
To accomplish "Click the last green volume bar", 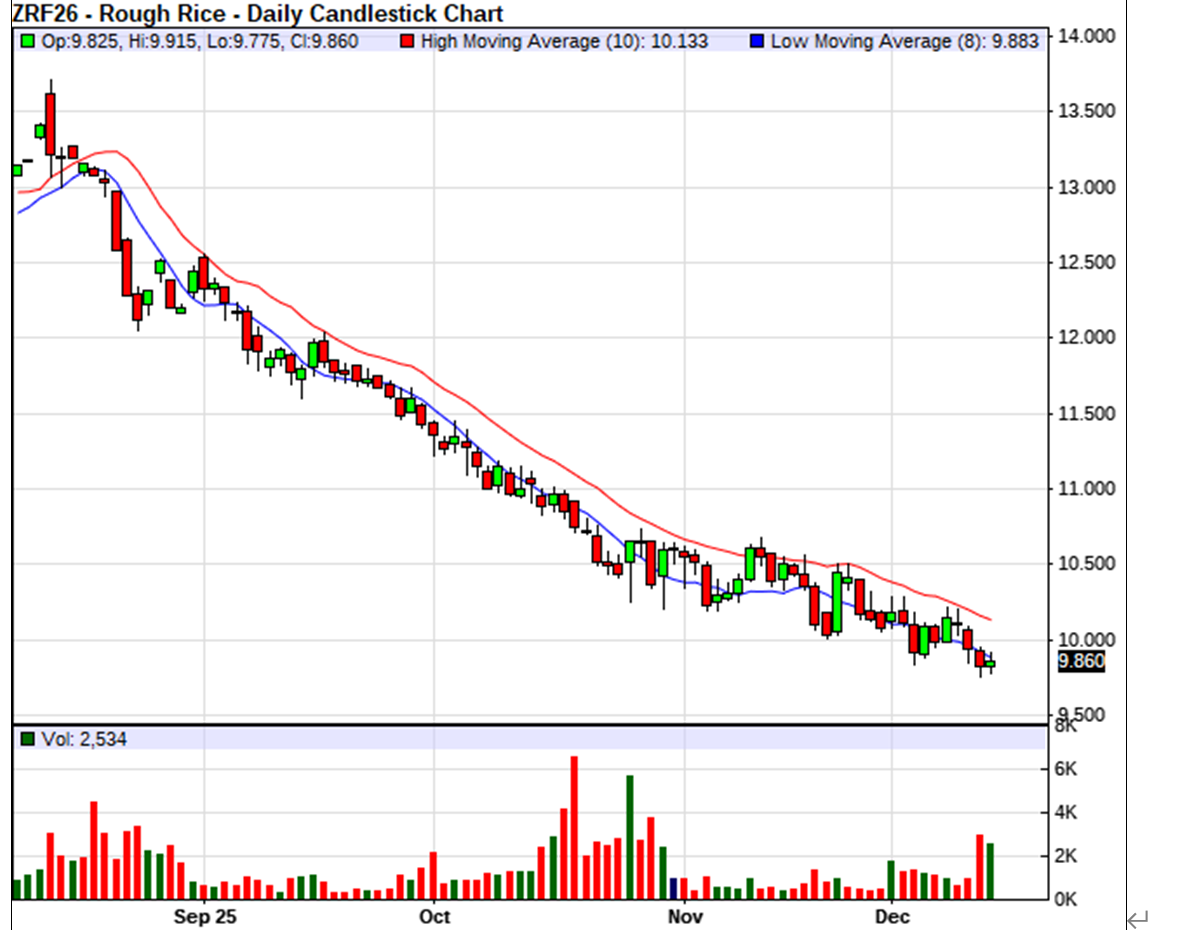I will [x=990, y=870].
